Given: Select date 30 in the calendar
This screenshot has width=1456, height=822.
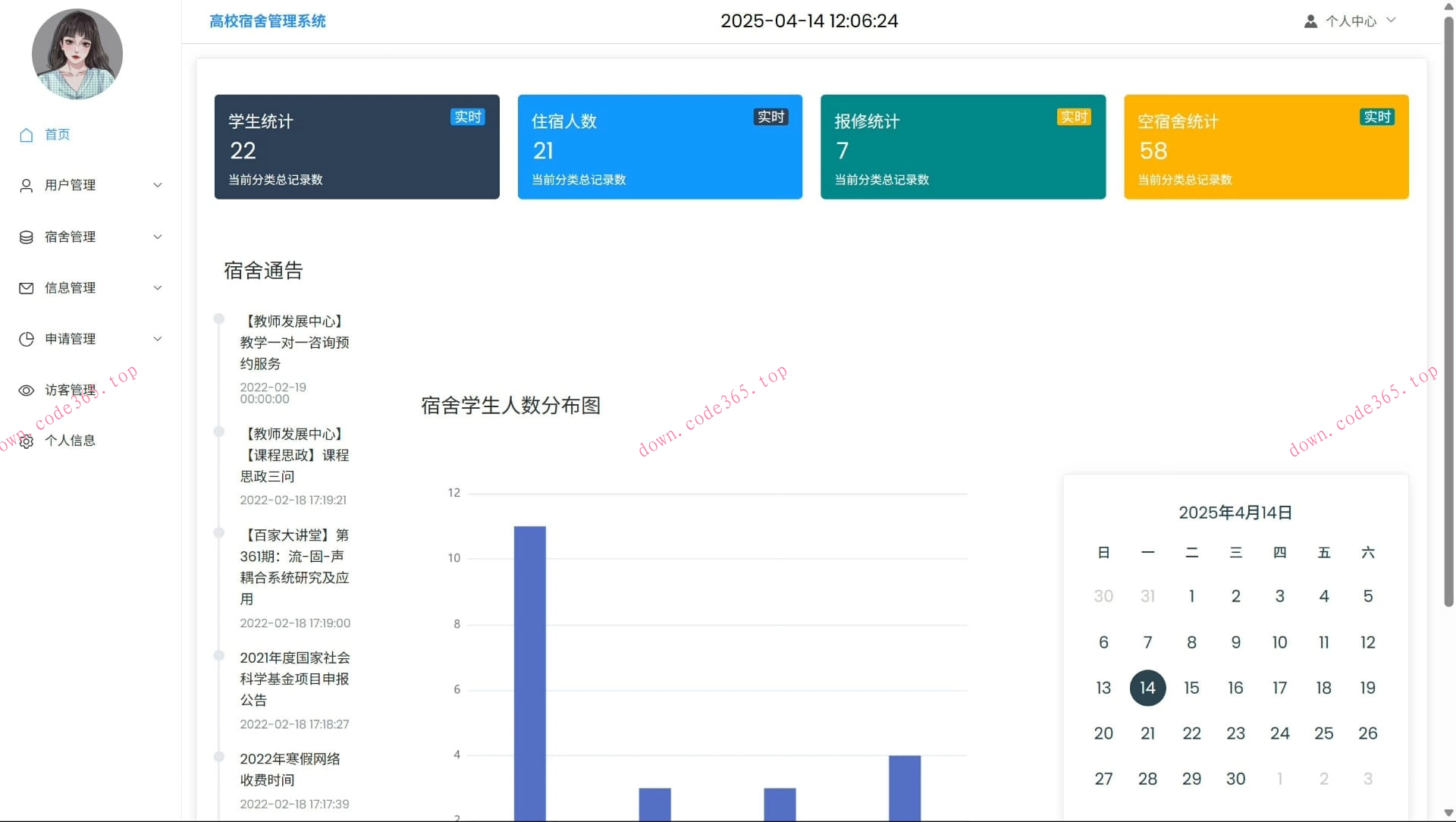Looking at the screenshot, I should click(x=1235, y=779).
